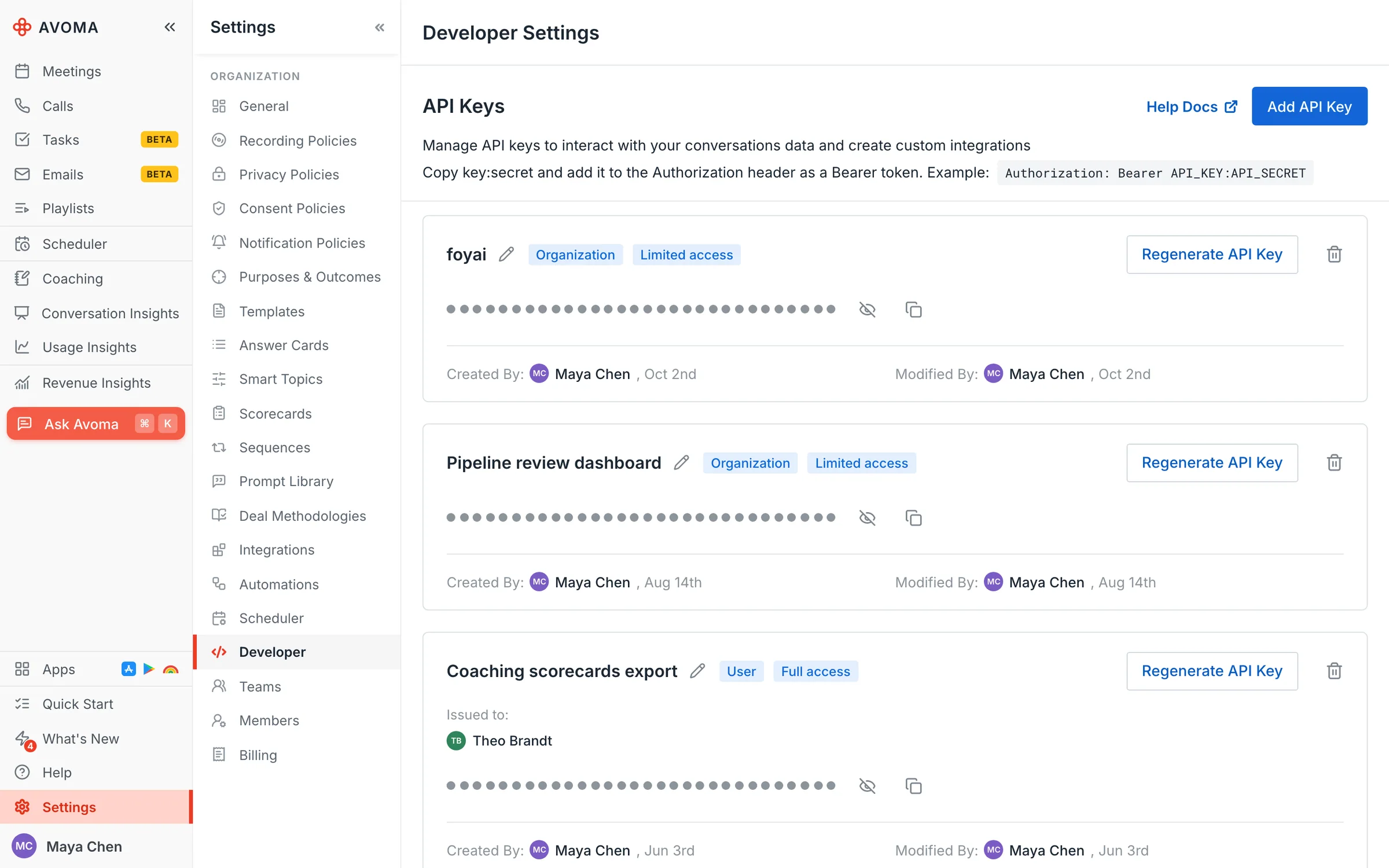The width and height of the screenshot is (1389, 868).
Task: Open Playlists in the sidebar
Action: pos(96,208)
